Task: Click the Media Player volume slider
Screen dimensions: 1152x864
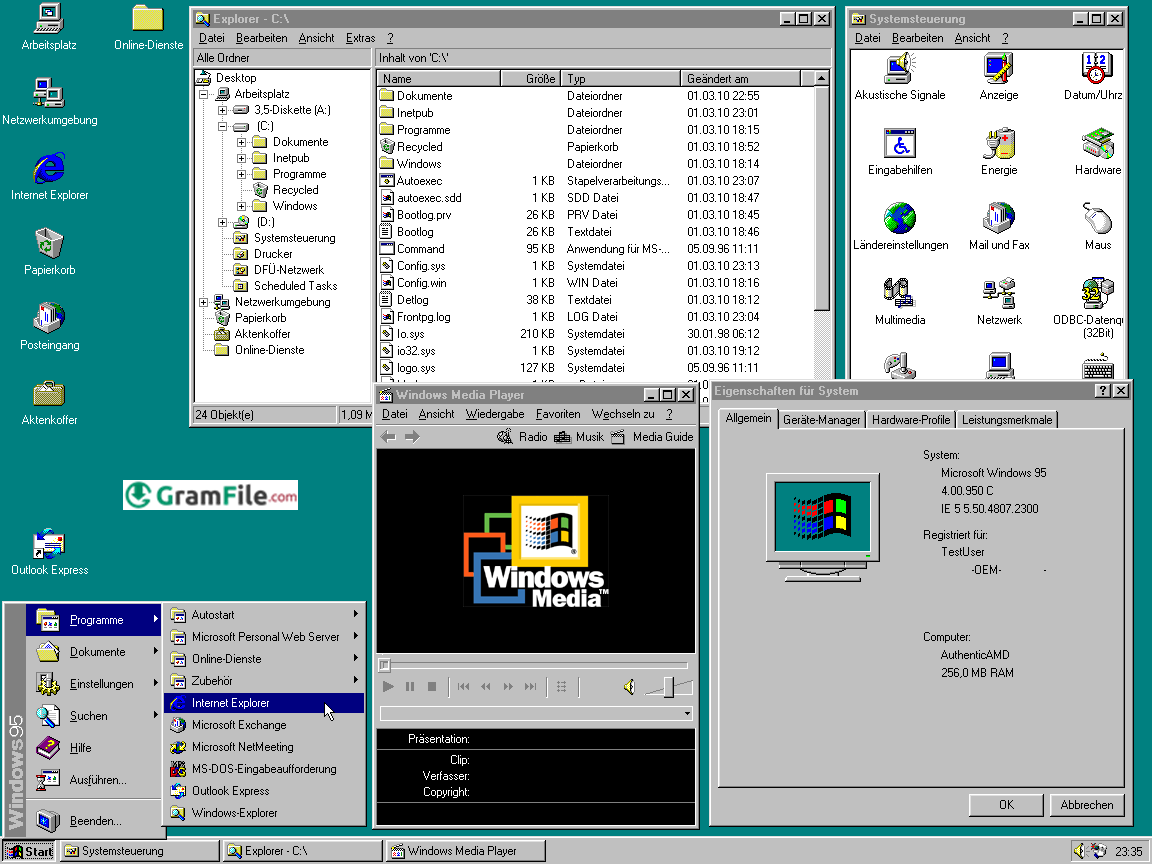Action: click(x=670, y=687)
